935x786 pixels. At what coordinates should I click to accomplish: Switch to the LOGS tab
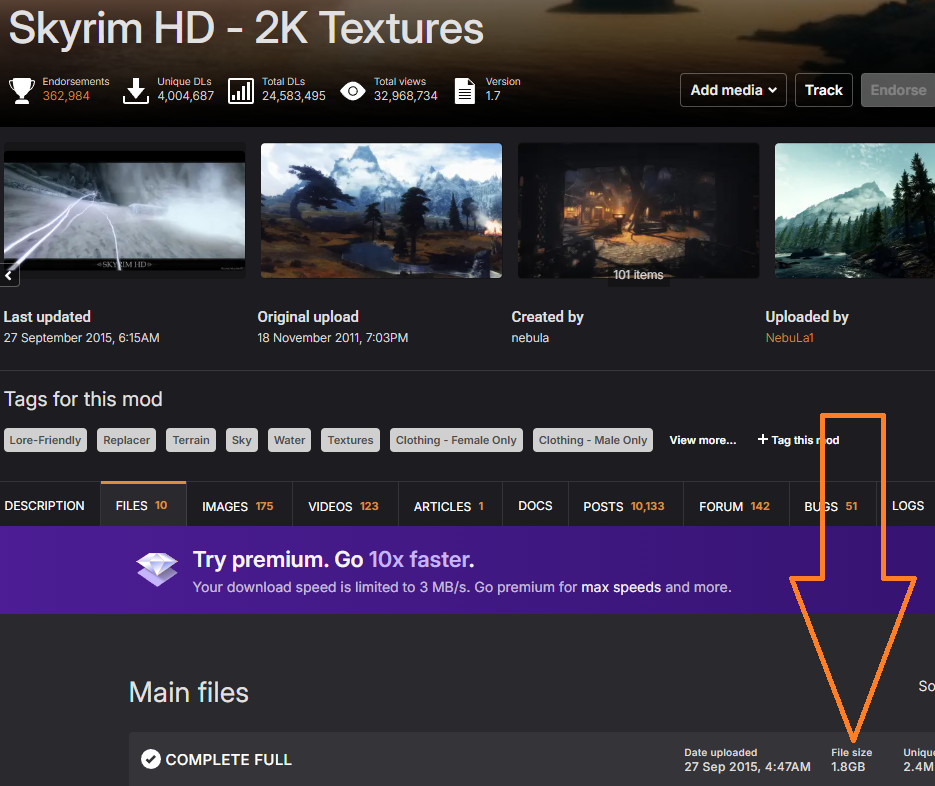(907, 506)
